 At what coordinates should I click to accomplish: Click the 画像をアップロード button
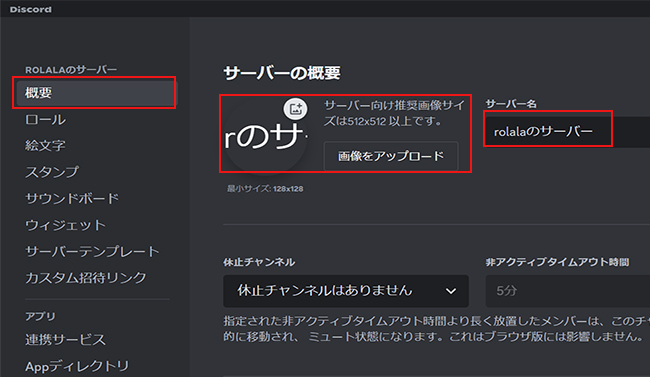tap(391, 156)
